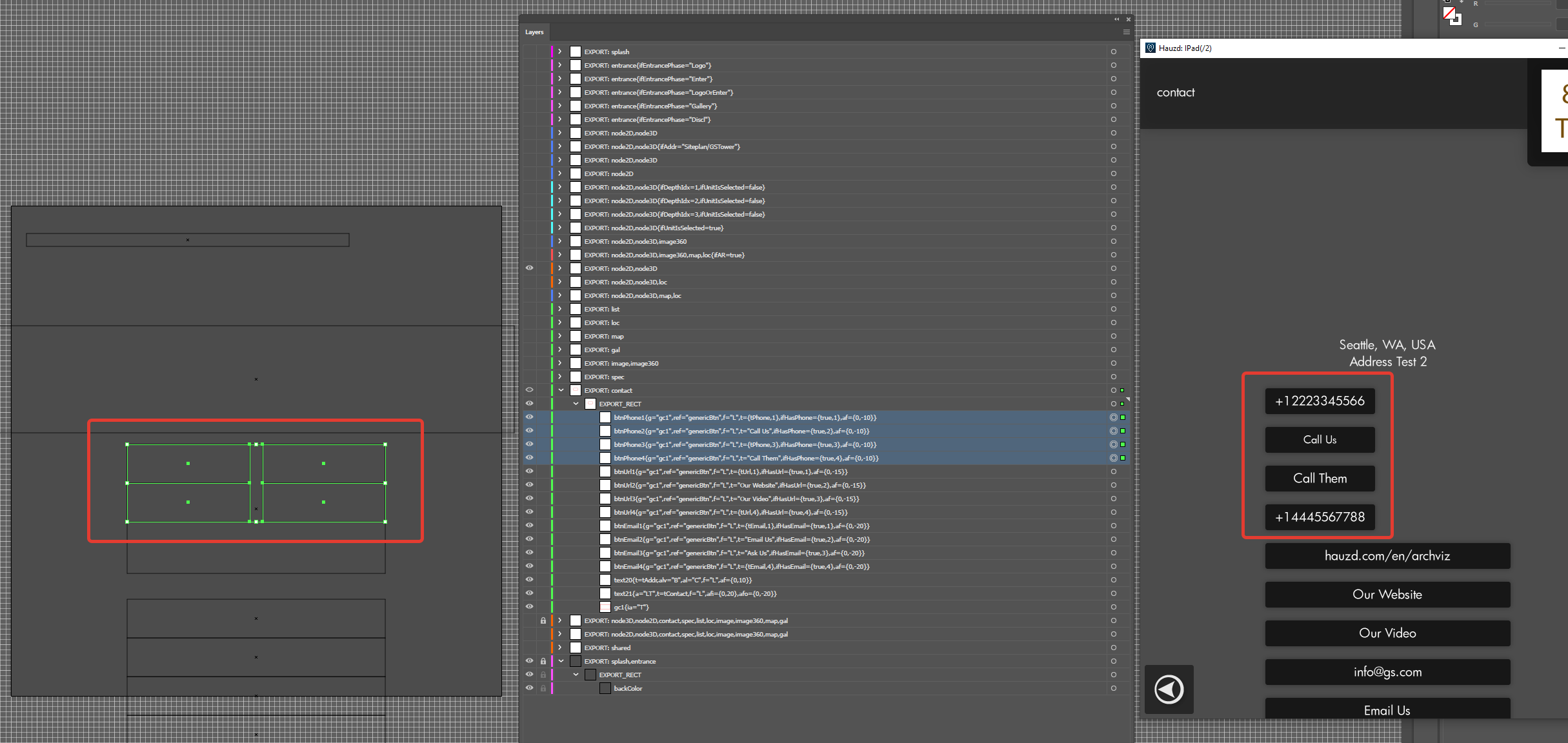
Task: Click the Hauzd app window icon
Action: [1150, 48]
